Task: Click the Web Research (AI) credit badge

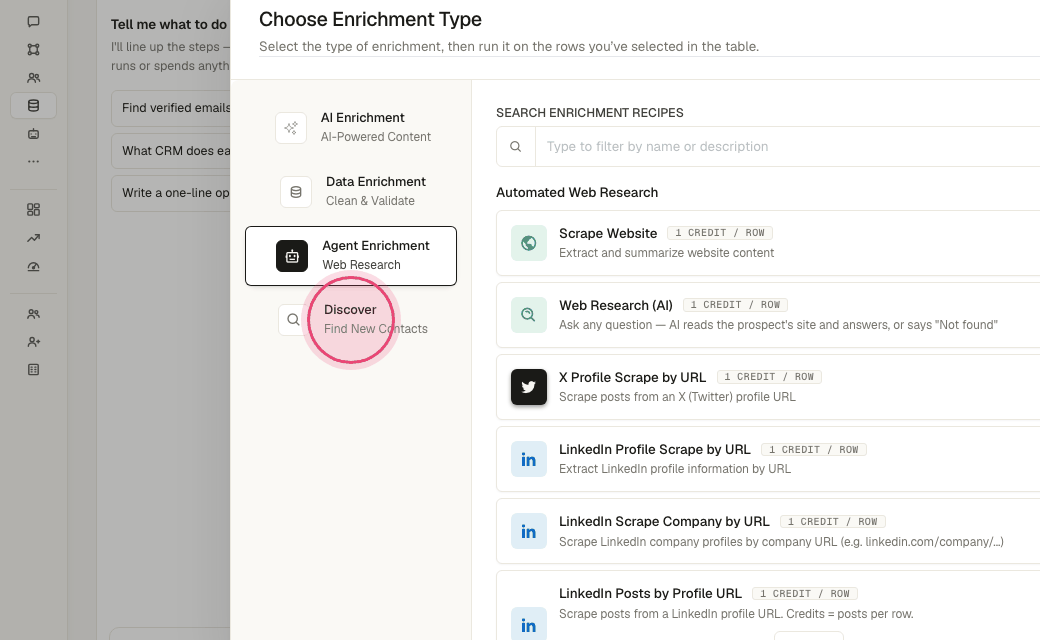Action: (735, 305)
